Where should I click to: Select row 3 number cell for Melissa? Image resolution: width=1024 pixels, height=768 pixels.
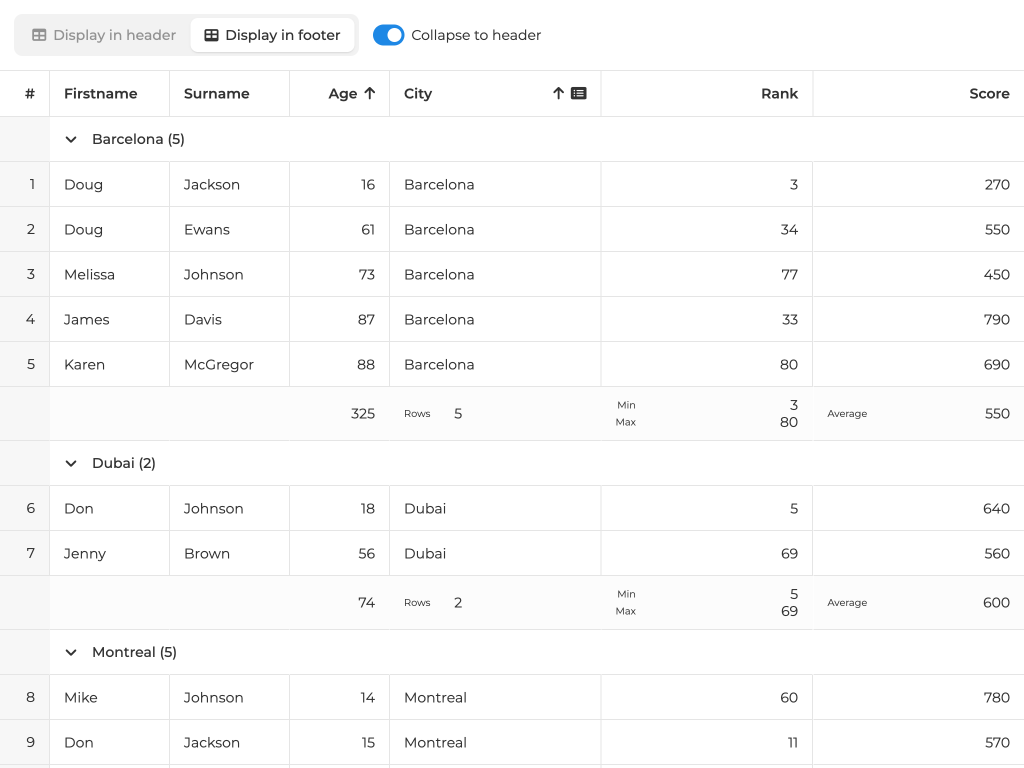click(x=30, y=274)
